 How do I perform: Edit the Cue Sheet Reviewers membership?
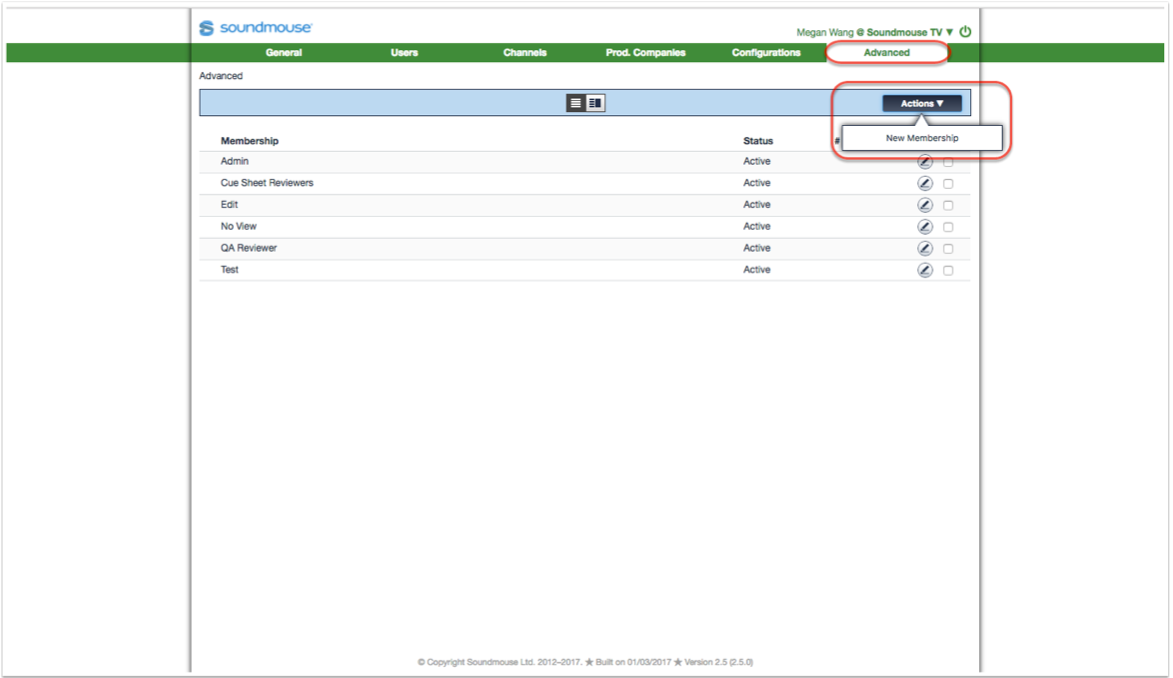point(925,183)
